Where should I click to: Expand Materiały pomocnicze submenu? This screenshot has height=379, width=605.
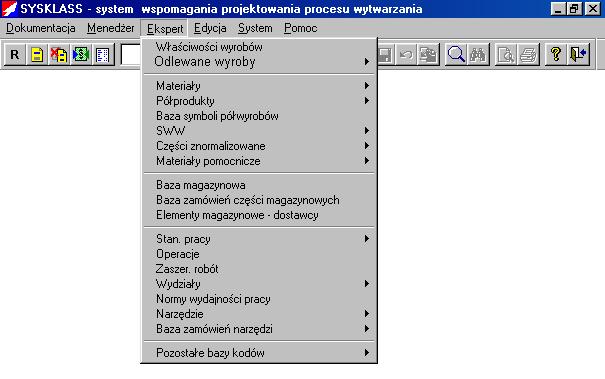(259, 161)
